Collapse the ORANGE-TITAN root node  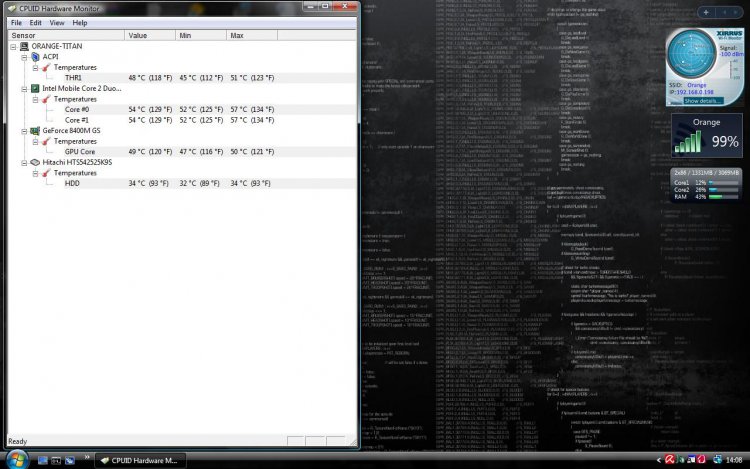13,46
